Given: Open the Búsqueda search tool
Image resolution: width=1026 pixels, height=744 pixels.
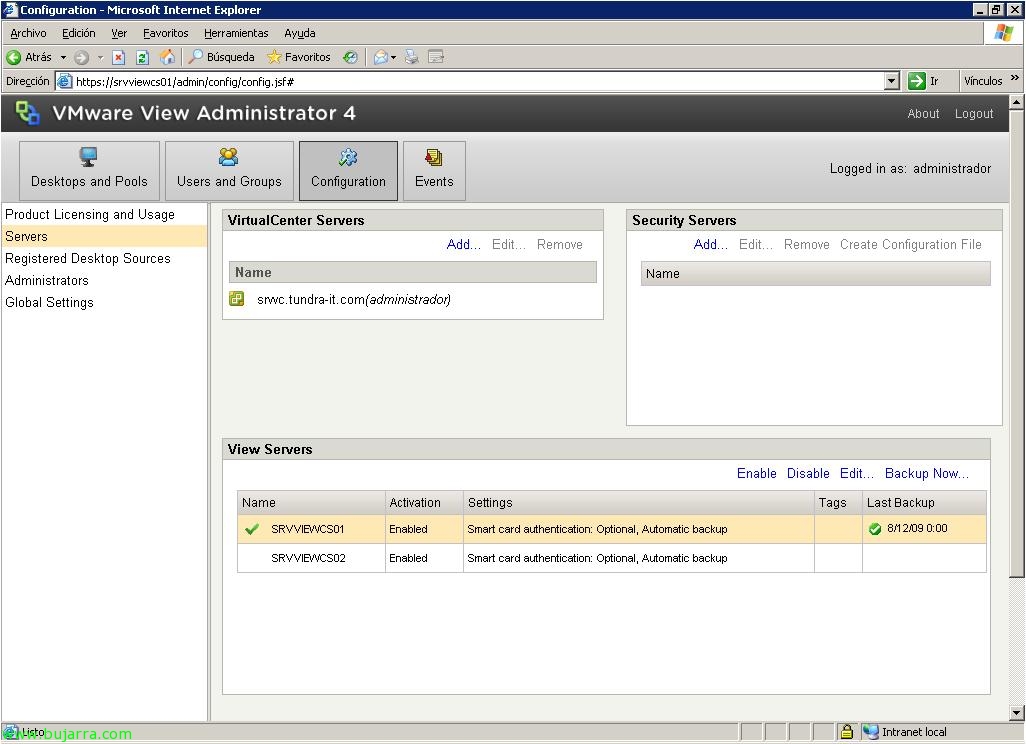Looking at the screenshot, I should click(x=221, y=58).
